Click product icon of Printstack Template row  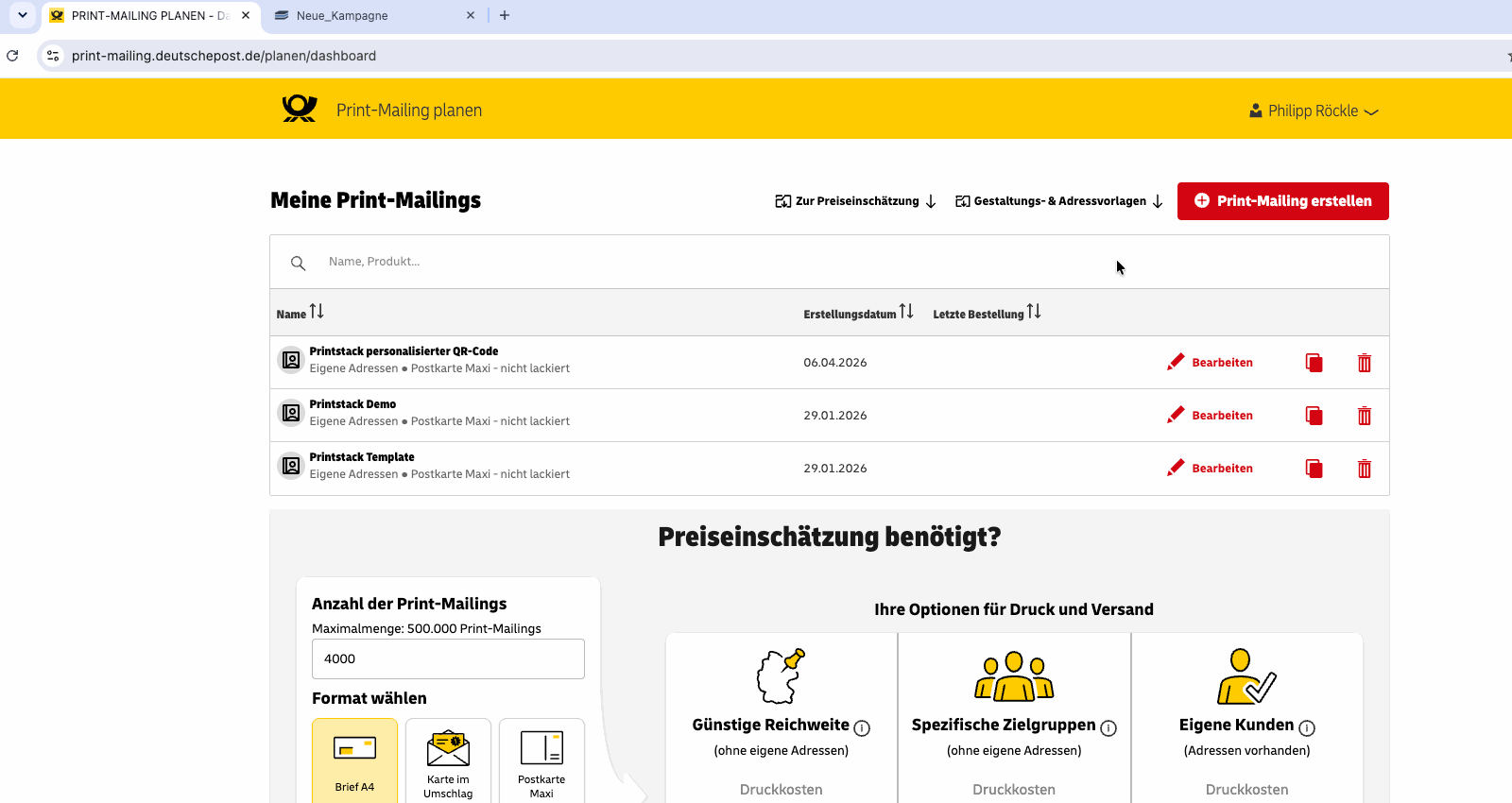(291, 466)
